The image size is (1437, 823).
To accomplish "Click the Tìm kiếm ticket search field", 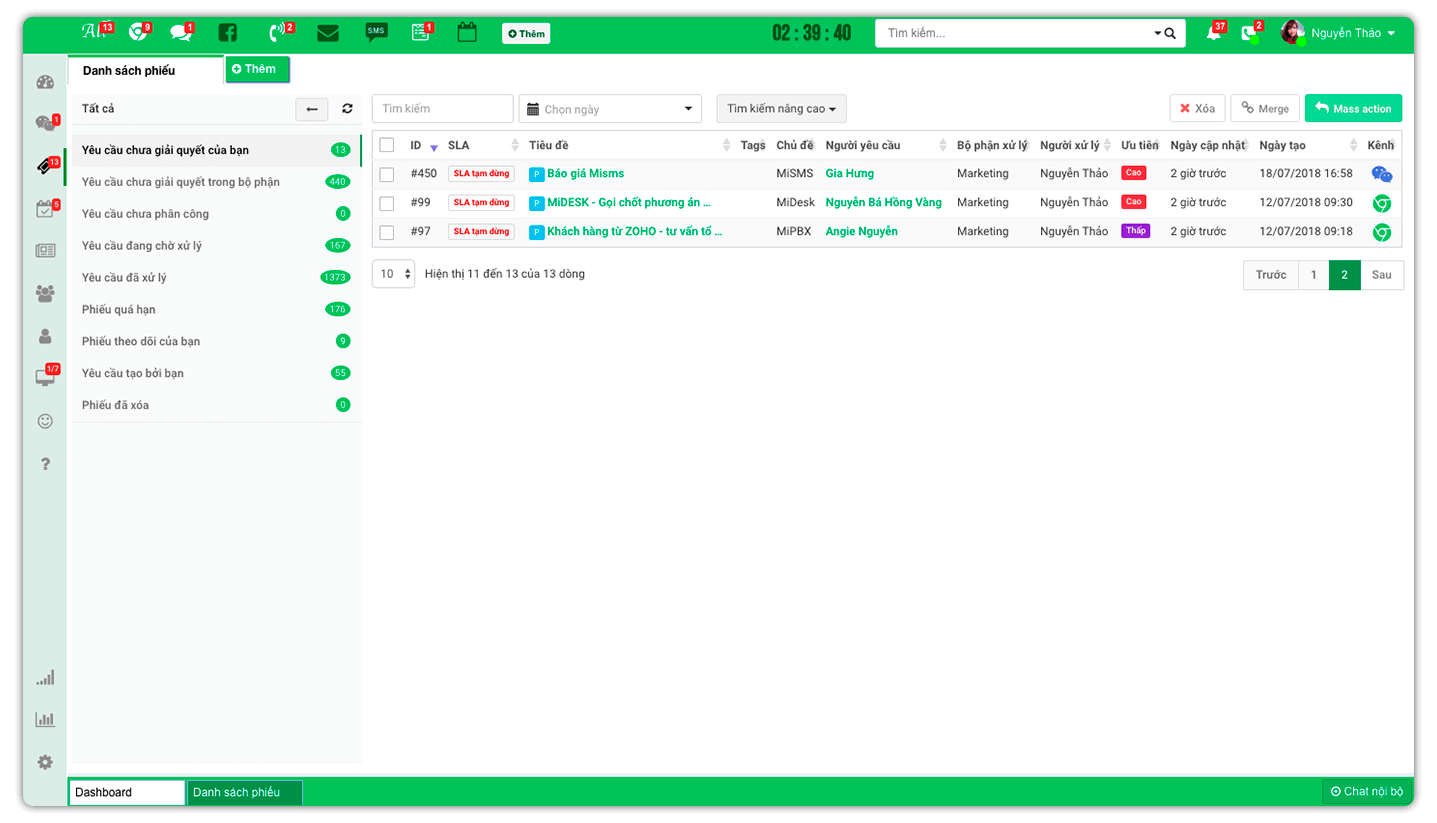I will point(443,109).
